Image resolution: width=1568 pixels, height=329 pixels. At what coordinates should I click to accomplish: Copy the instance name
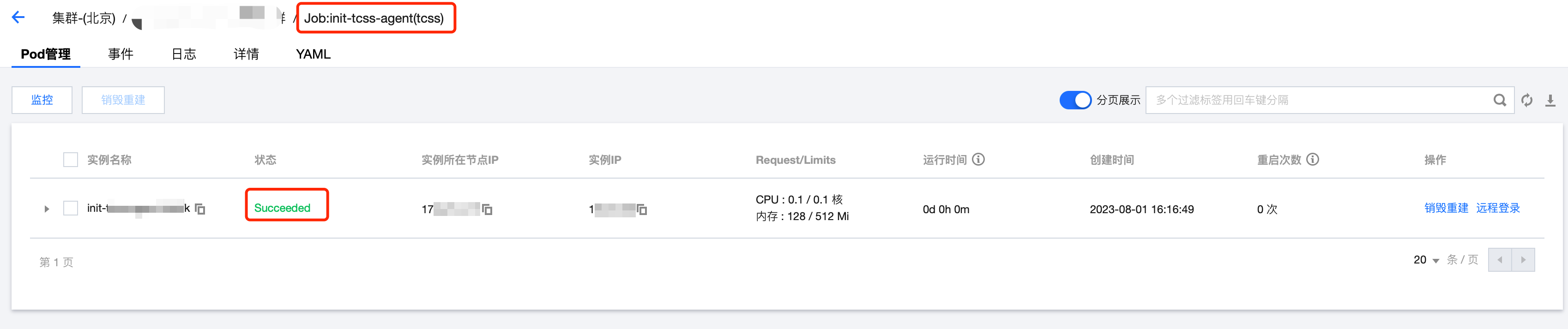(200, 209)
